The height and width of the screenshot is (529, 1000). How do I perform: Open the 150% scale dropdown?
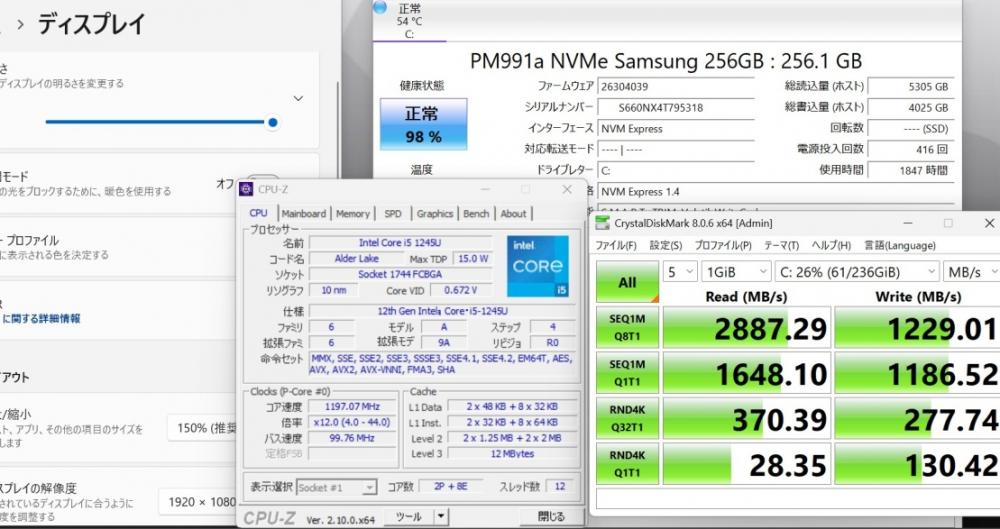[x=202, y=428]
